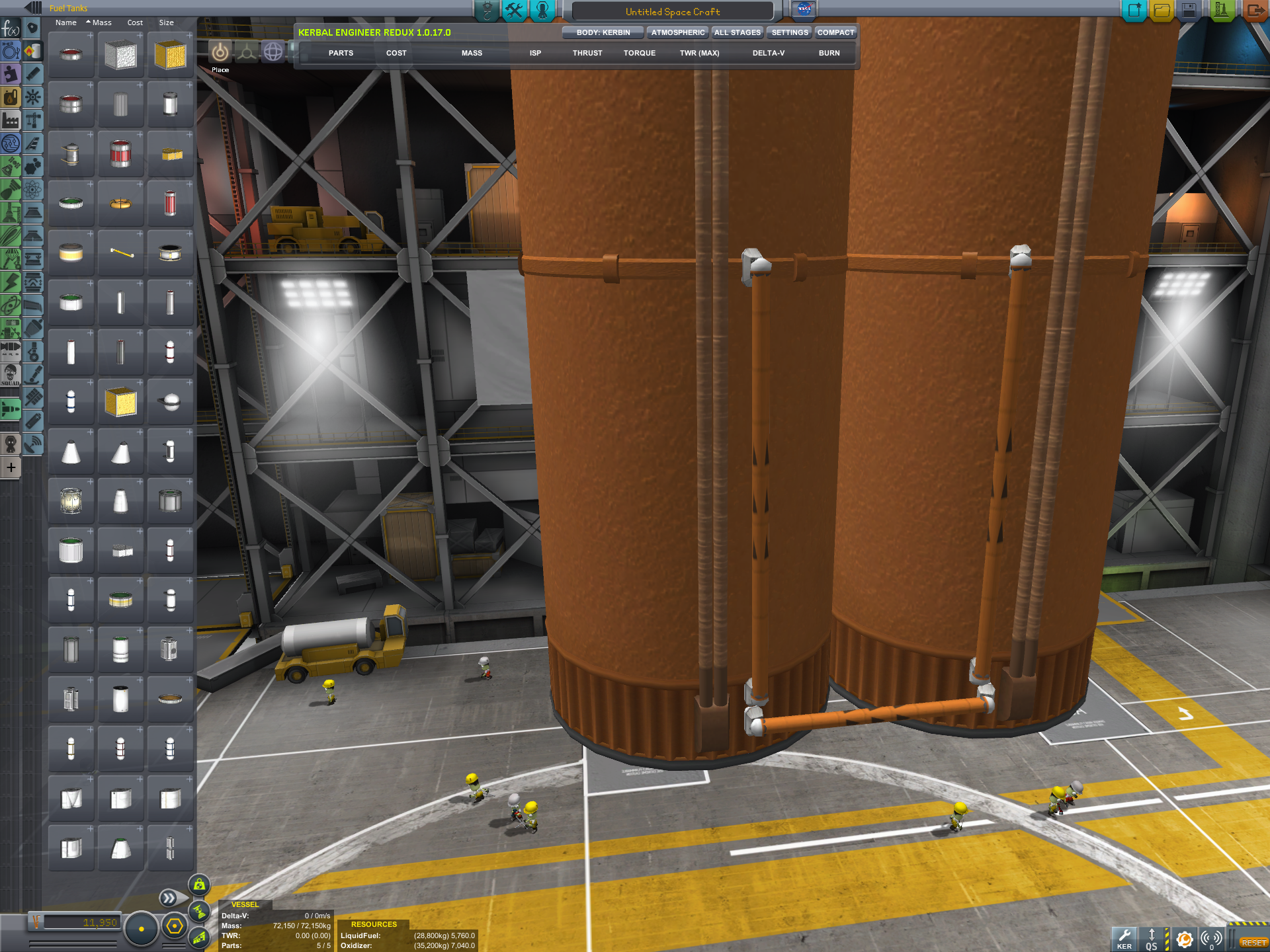Open the Filter by Tech Level circuit icon
Screen dimensions: 1270x952
(x=11, y=143)
